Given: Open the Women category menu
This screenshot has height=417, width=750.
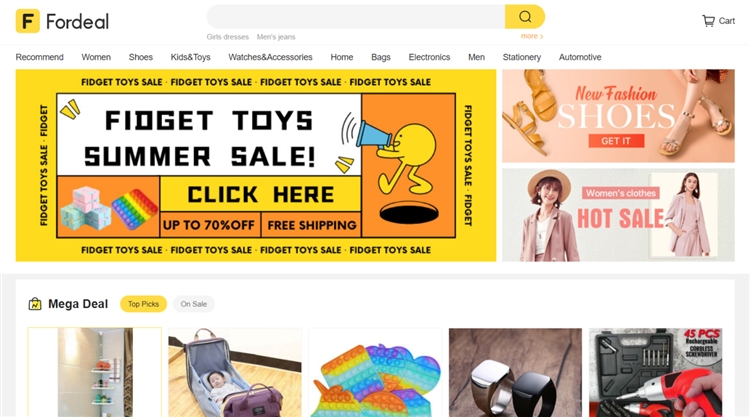Looking at the screenshot, I should click(x=96, y=57).
